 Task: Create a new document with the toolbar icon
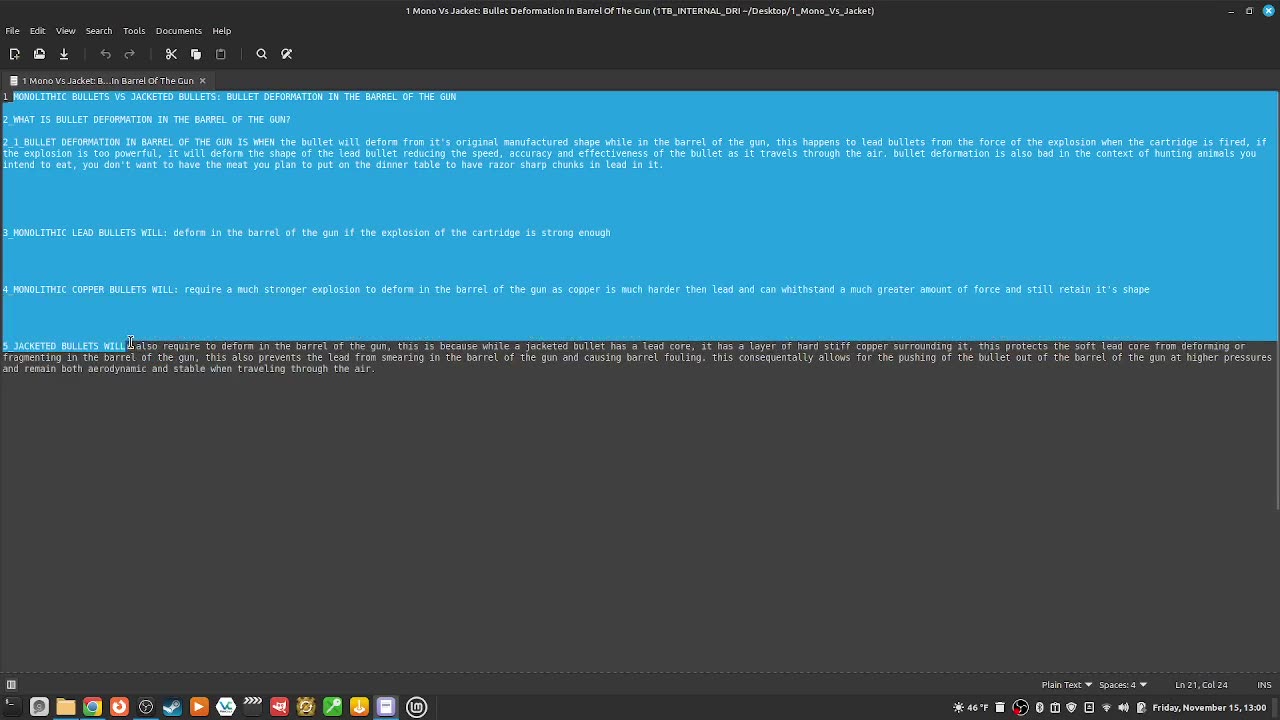click(15, 54)
